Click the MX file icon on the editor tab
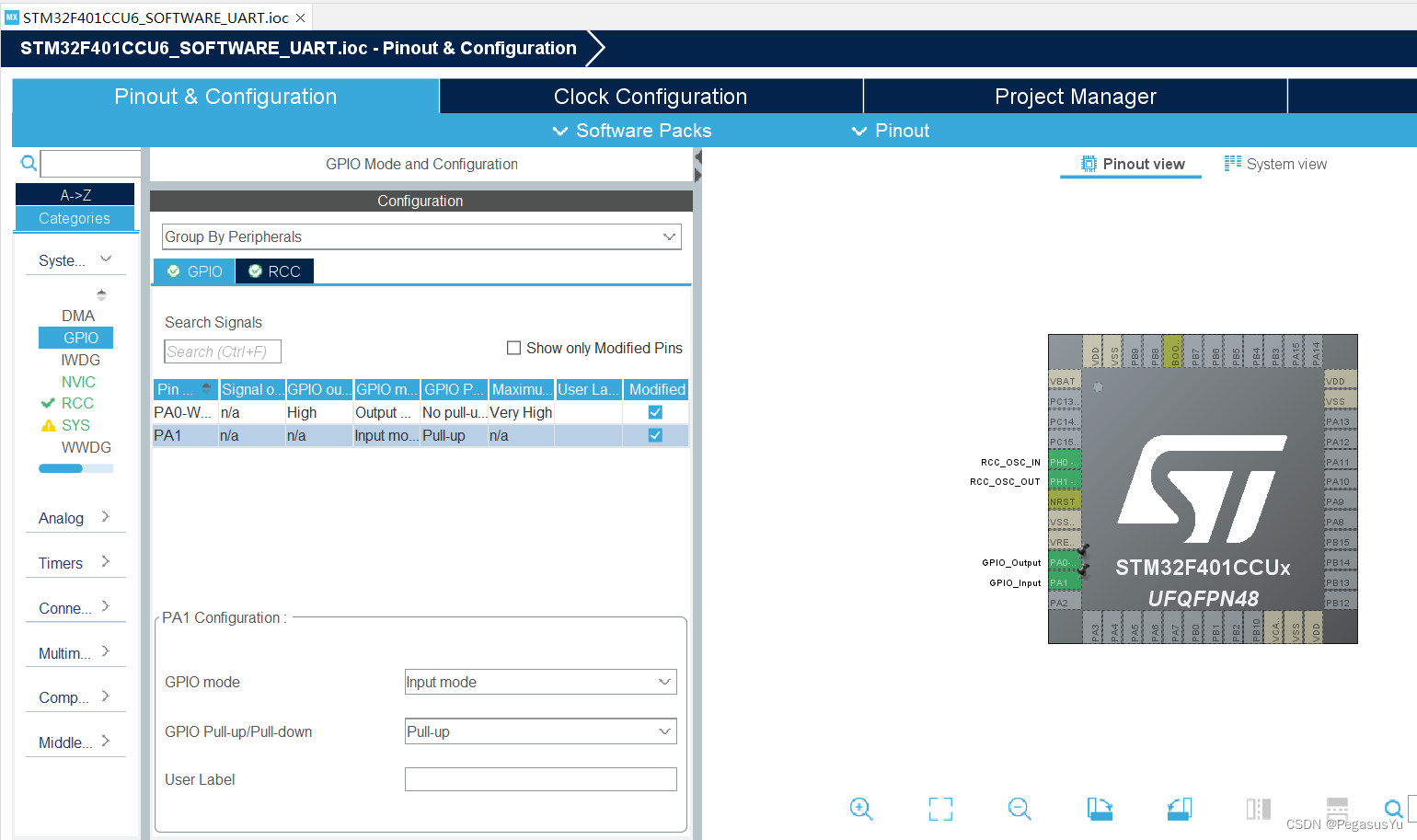The width and height of the screenshot is (1417, 840). pyautogui.click(x=12, y=17)
